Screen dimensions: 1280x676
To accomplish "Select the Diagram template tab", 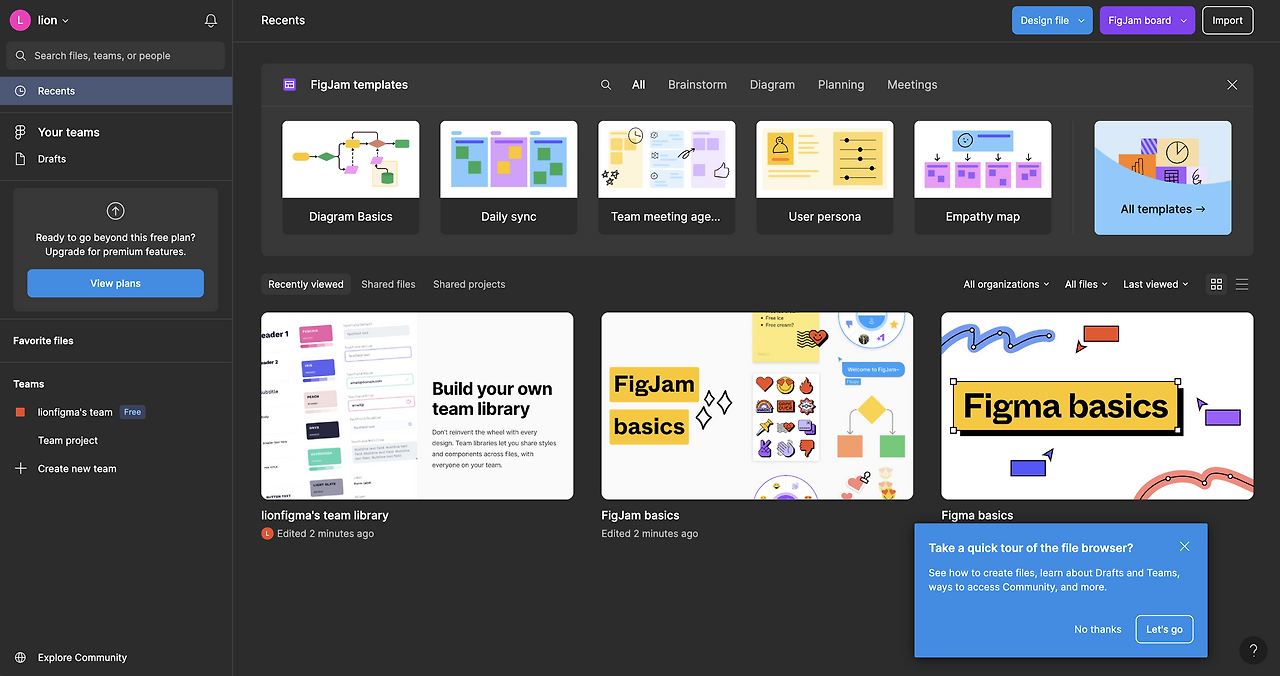I will coord(772,85).
